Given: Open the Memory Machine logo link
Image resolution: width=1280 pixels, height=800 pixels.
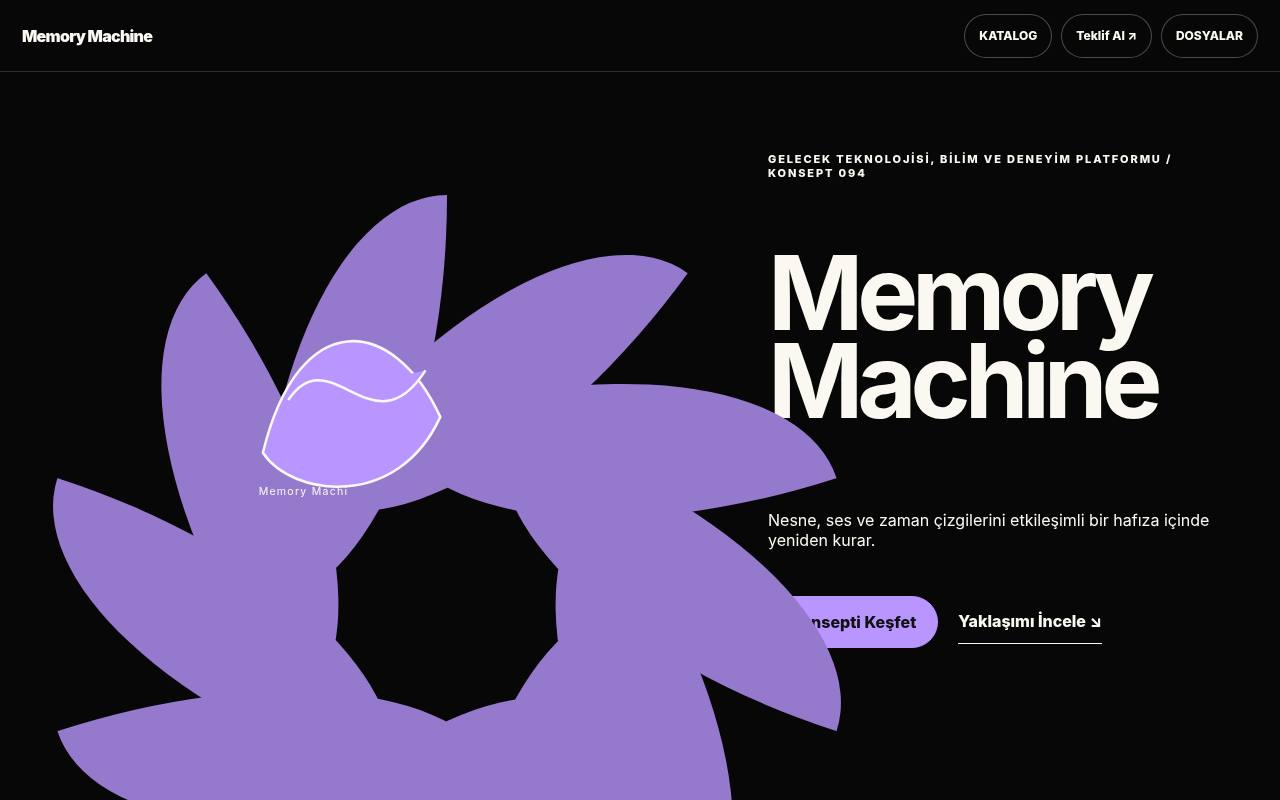Looking at the screenshot, I should (x=87, y=36).
